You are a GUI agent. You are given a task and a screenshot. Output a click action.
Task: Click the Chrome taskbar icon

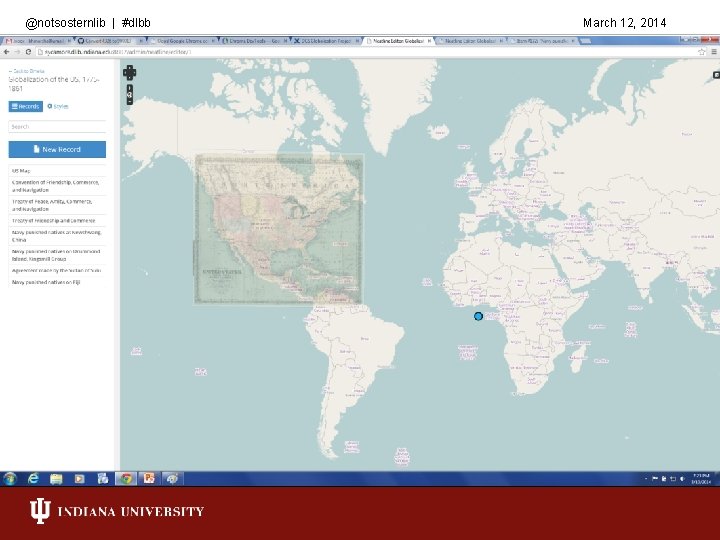click(x=126, y=478)
